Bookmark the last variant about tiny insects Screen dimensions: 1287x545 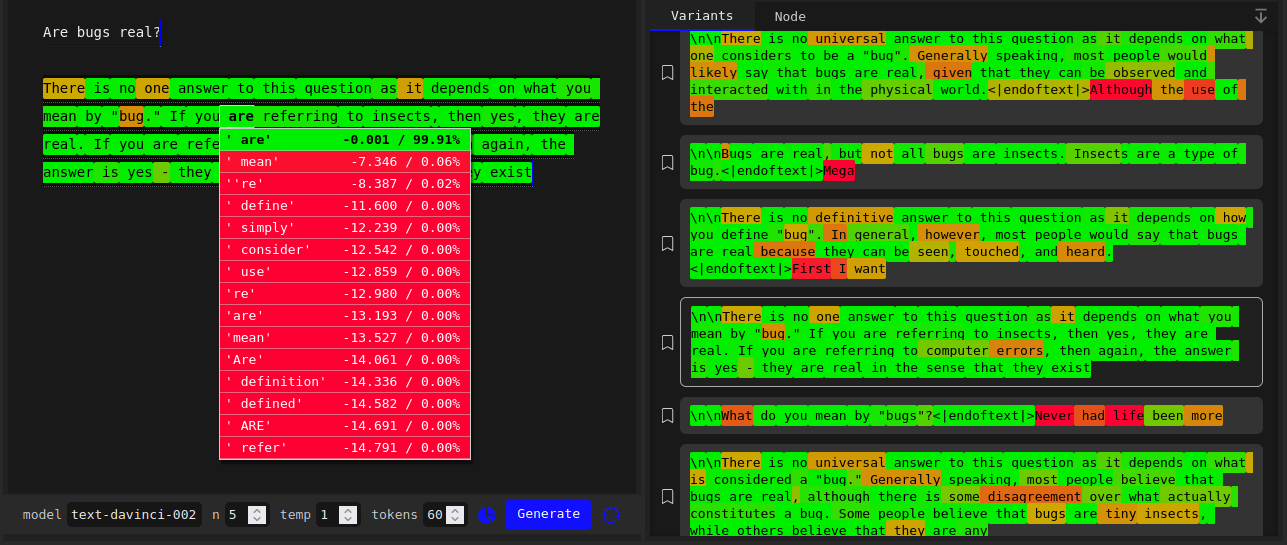(x=667, y=496)
